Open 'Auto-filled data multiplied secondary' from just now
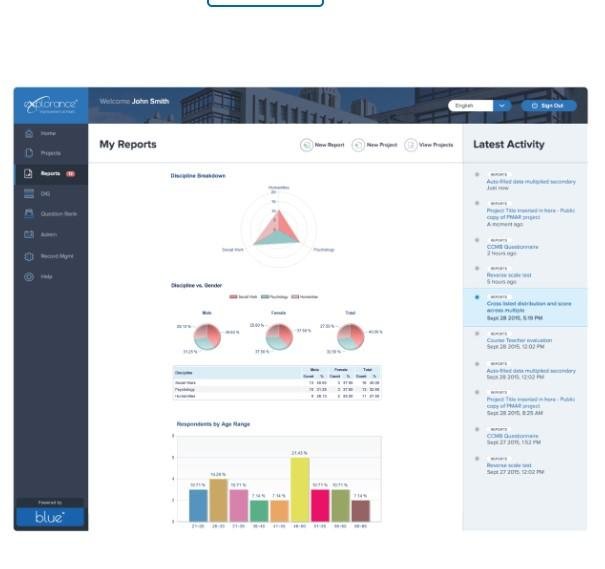Viewport: 605px width, 569px height. click(x=531, y=181)
